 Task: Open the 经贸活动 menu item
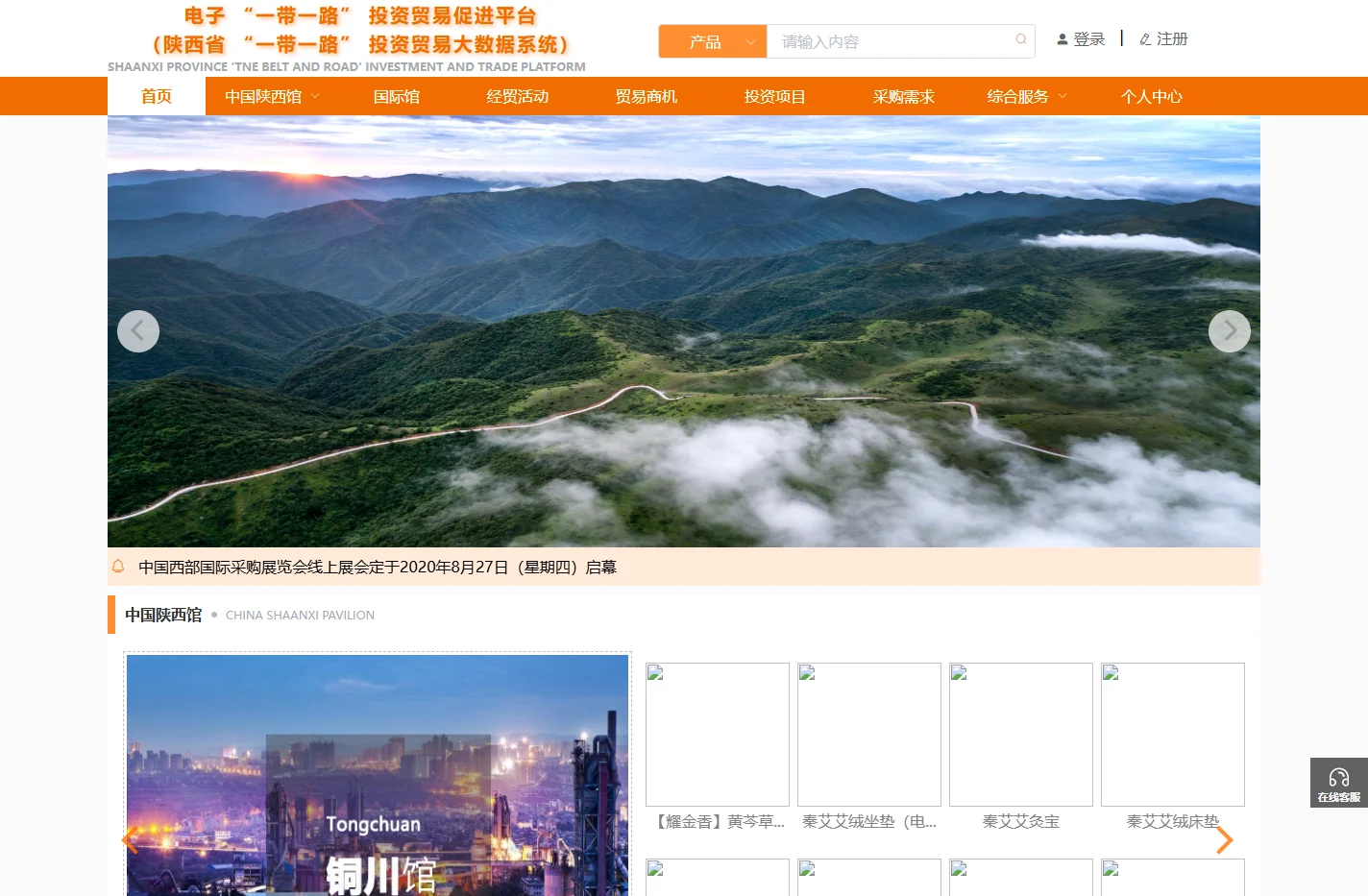518,96
